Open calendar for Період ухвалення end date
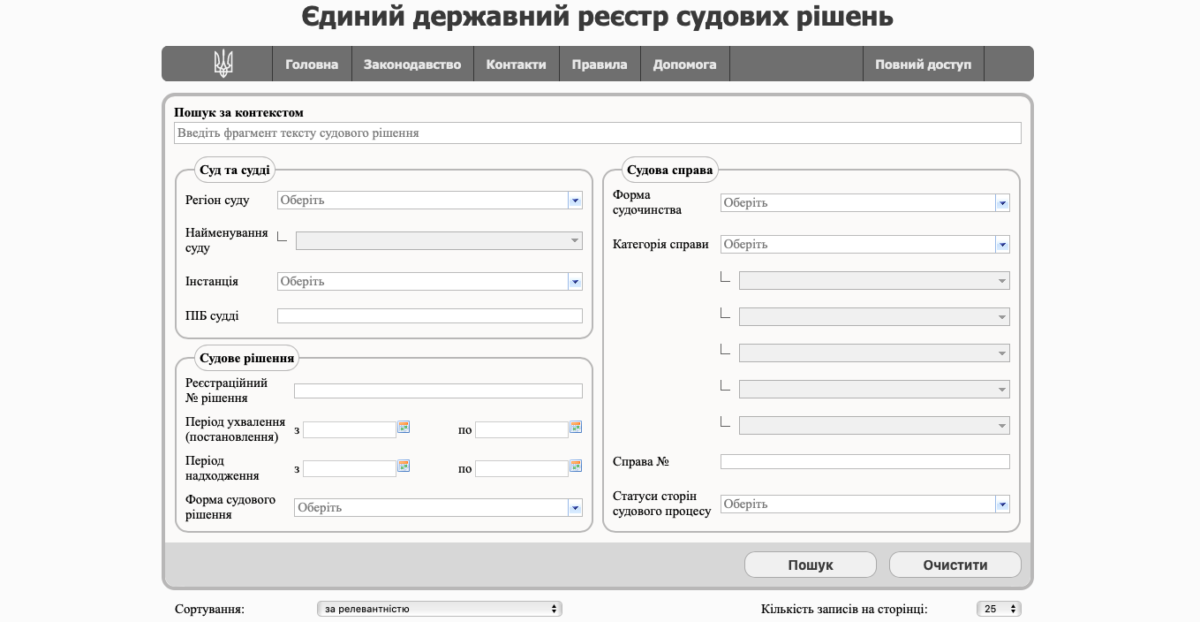The height and width of the screenshot is (622, 1200). pyautogui.click(x=575, y=428)
